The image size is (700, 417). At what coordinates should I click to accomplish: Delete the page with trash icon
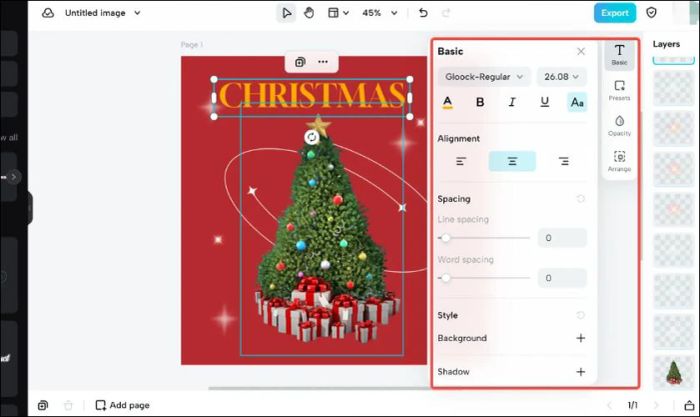(x=68, y=405)
